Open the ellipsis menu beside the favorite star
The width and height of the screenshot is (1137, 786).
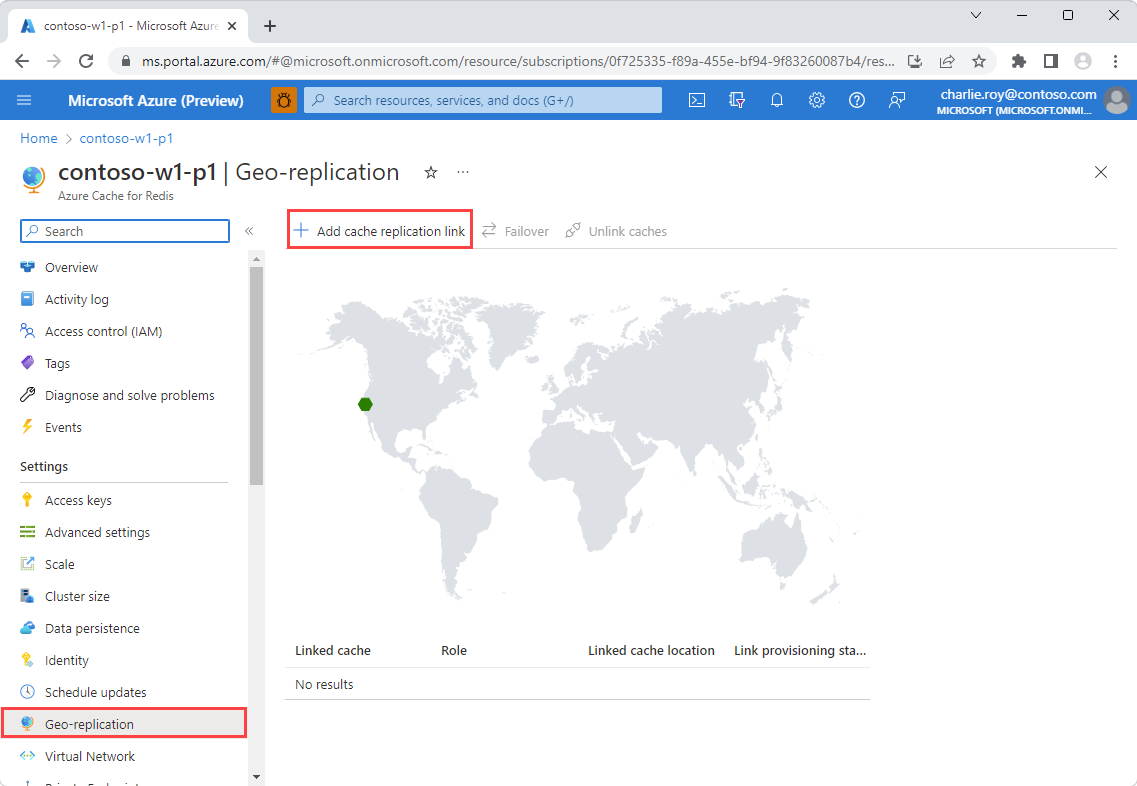click(x=462, y=172)
